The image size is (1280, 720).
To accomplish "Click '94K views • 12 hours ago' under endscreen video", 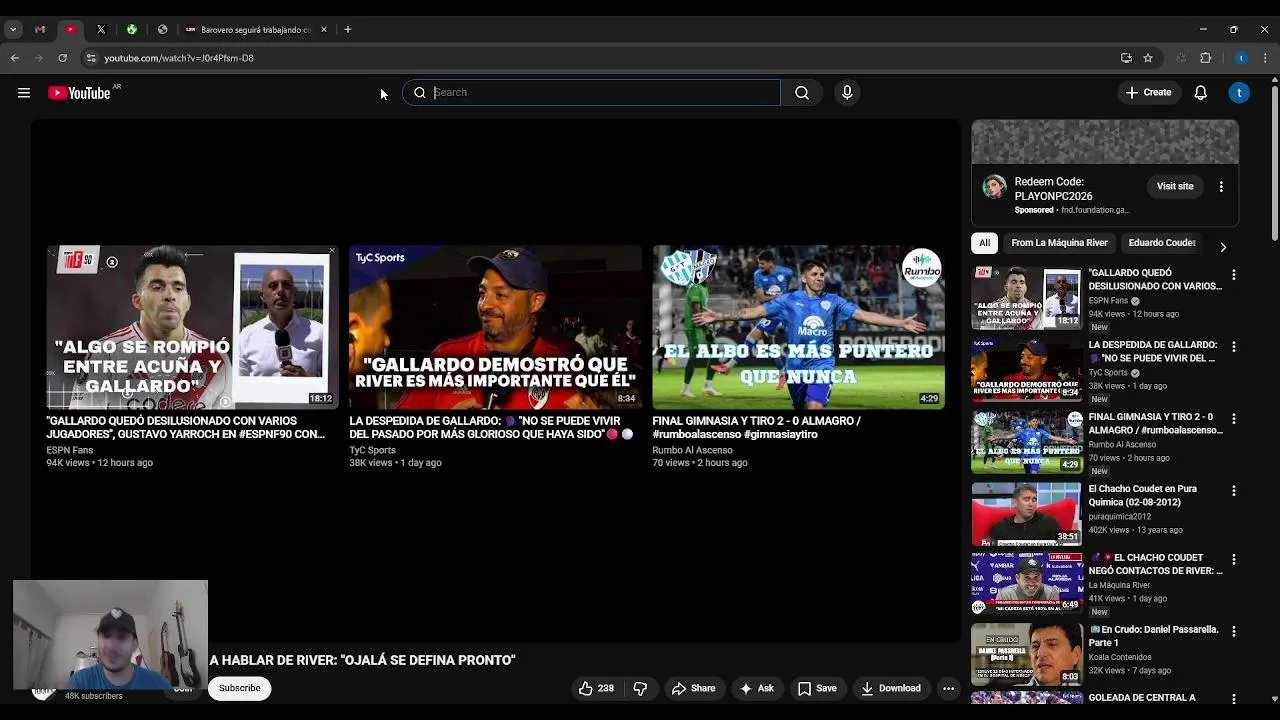I will tap(99, 463).
